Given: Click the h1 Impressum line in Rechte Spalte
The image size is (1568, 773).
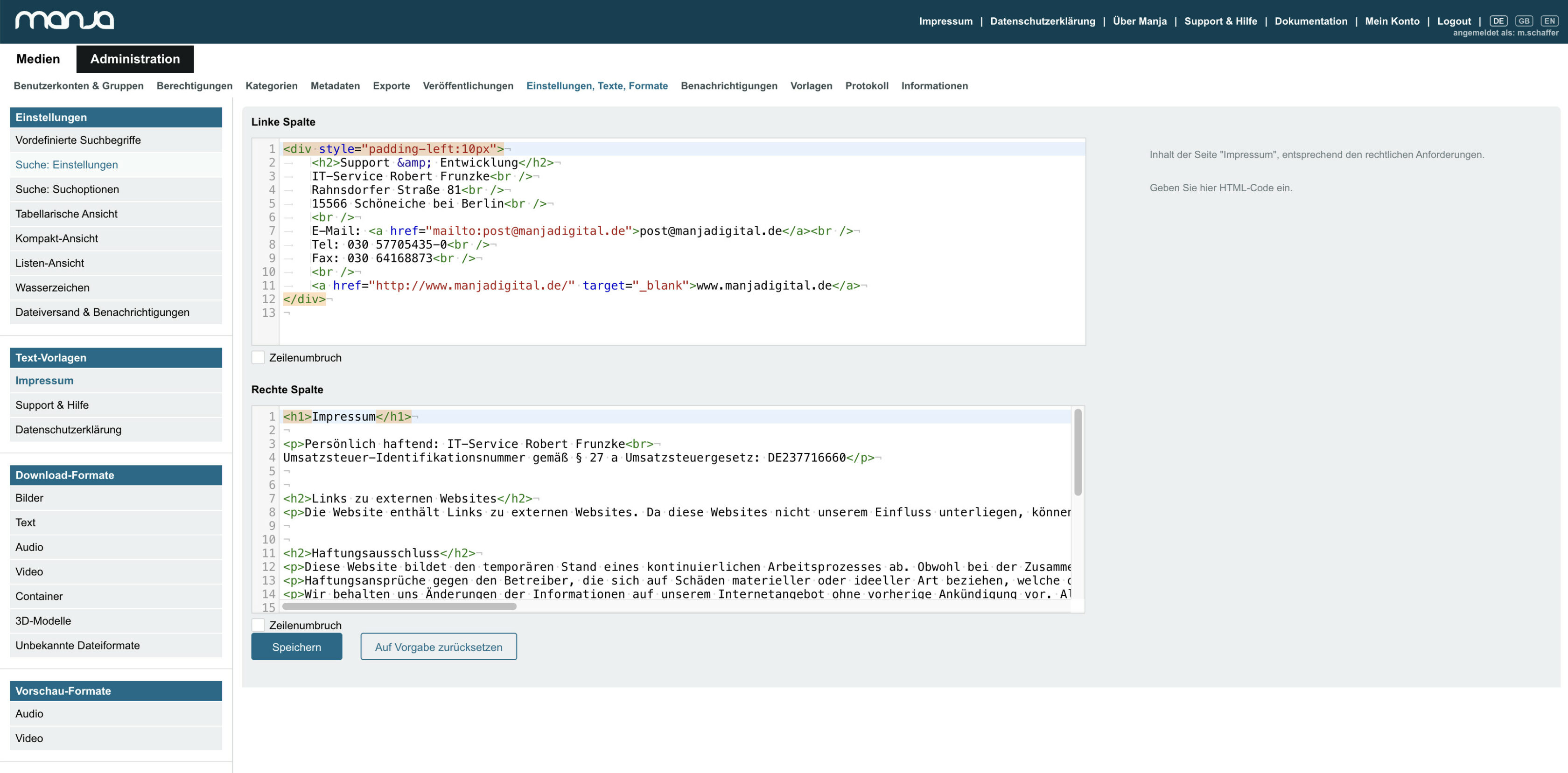Looking at the screenshot, I should click(x=676, y=416).
